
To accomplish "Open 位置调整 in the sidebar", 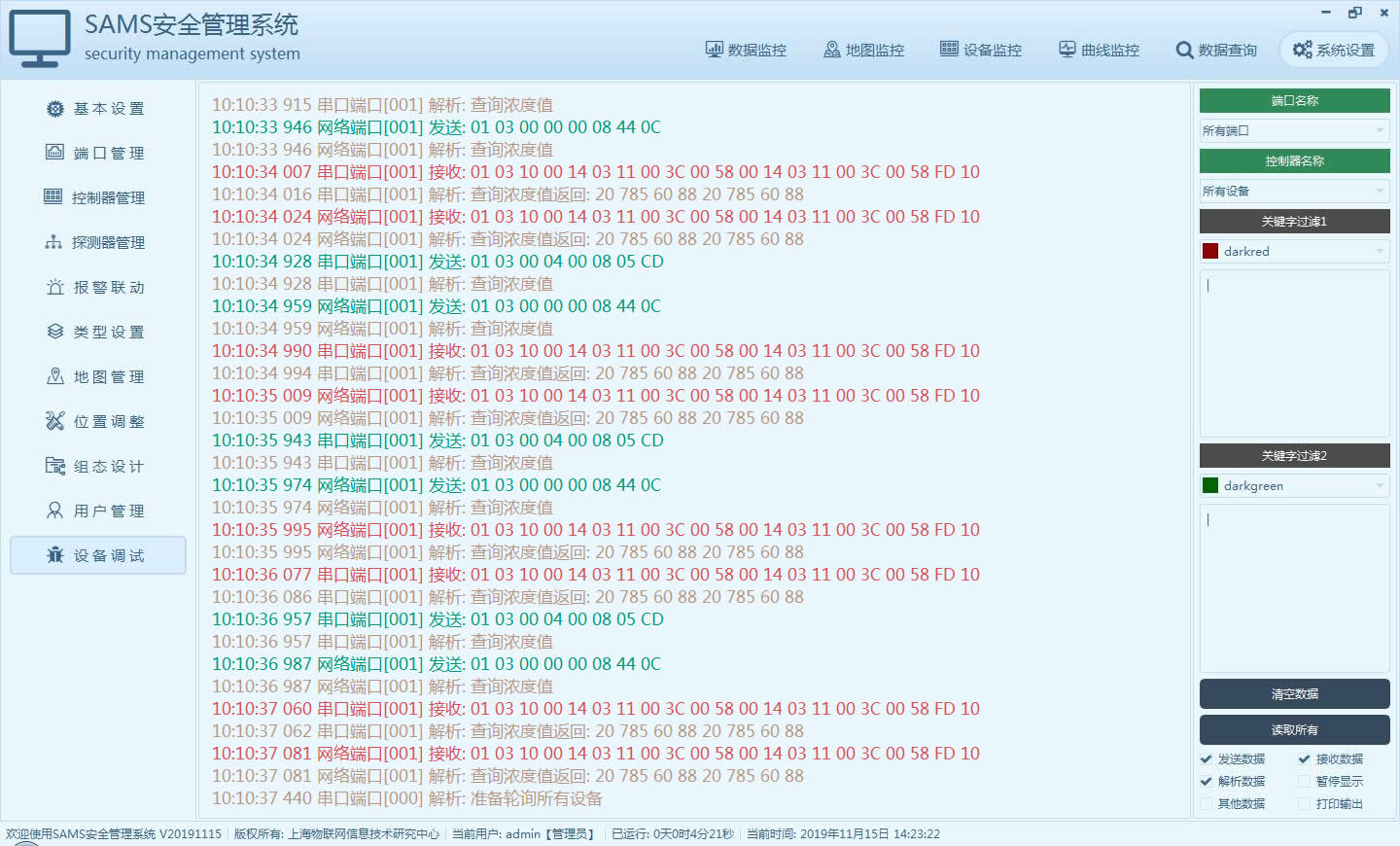I will tap(97, 422).
